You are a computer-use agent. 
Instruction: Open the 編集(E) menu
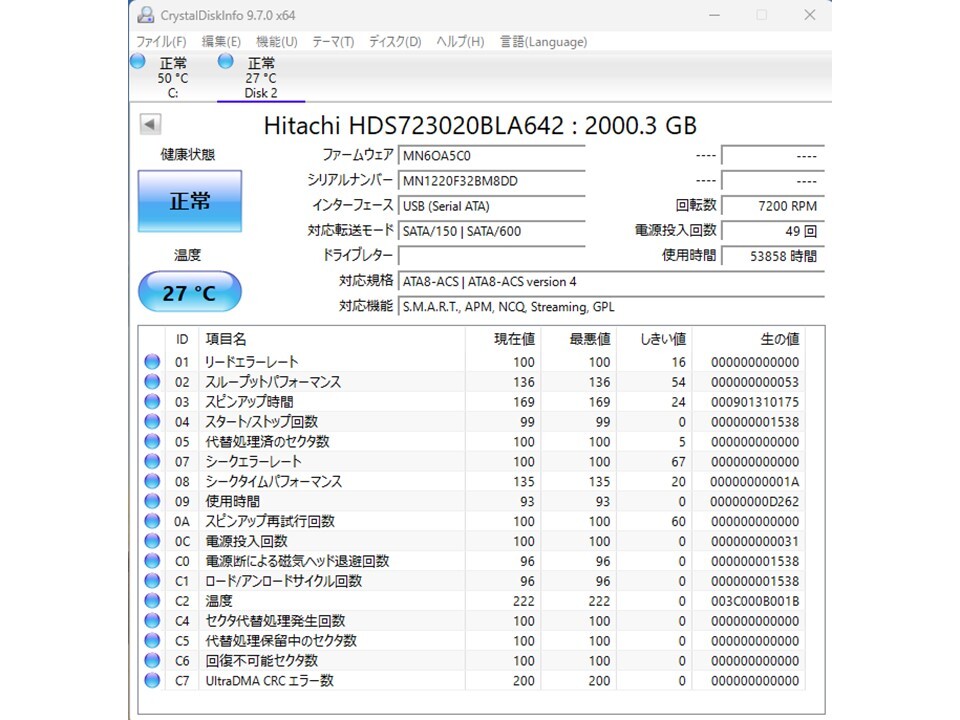pos(221,42)
